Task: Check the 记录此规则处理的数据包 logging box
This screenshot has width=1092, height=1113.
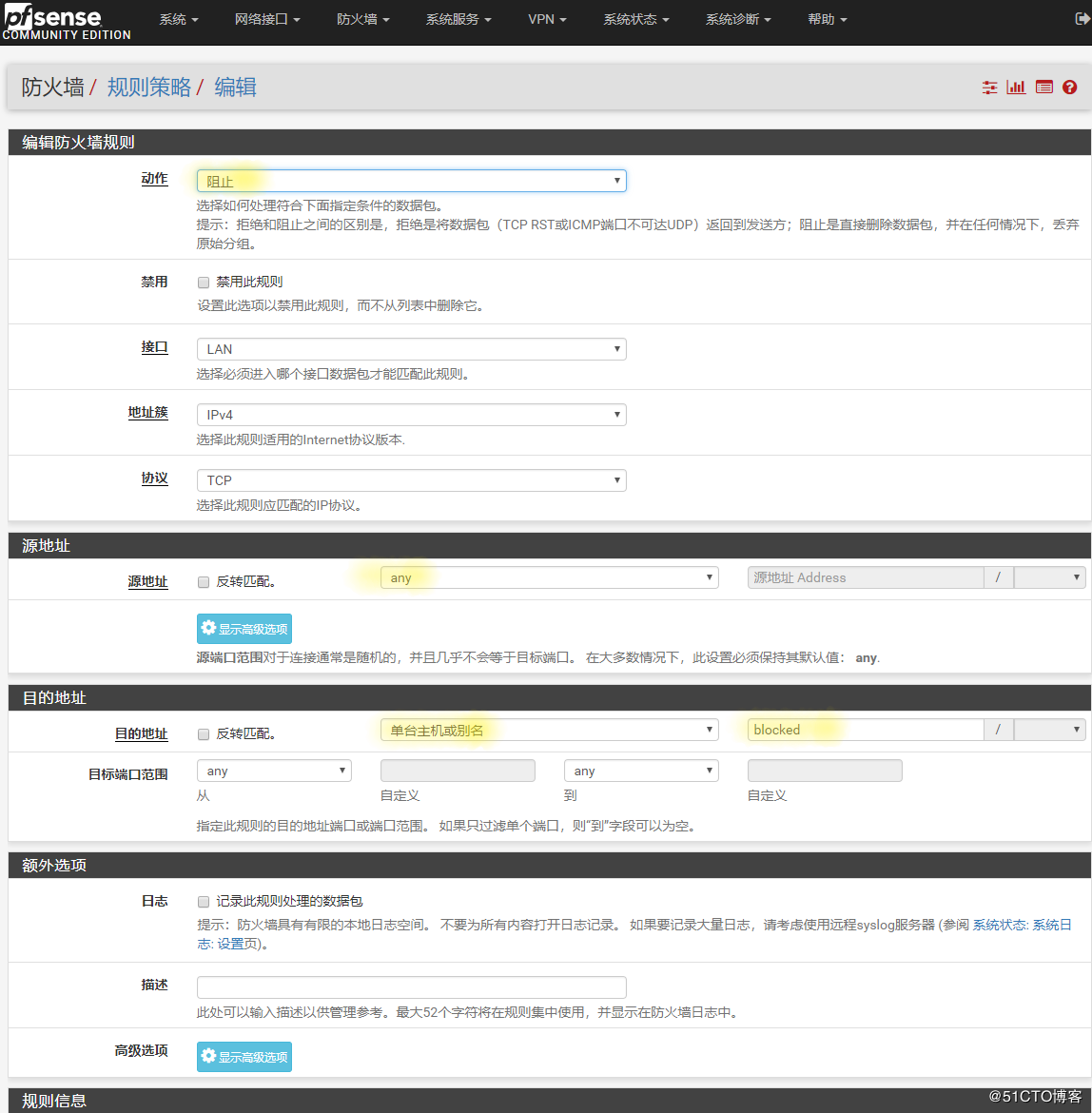Action: pos(204,902)
